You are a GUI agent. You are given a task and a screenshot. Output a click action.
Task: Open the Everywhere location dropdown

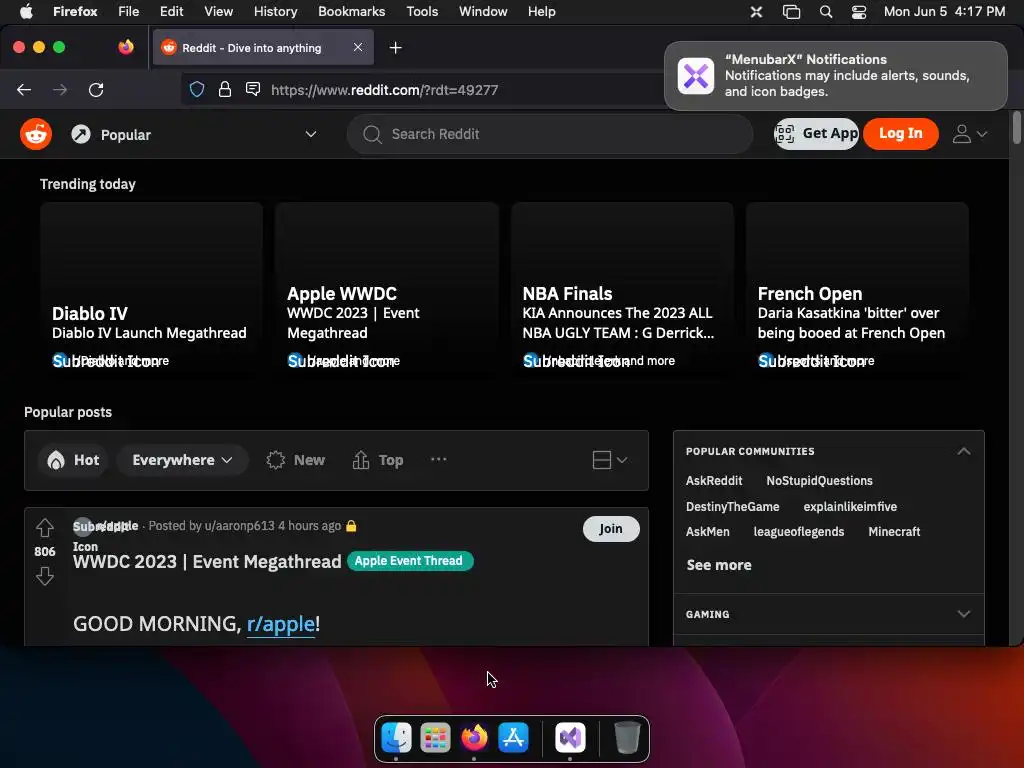tap(182, 460)
